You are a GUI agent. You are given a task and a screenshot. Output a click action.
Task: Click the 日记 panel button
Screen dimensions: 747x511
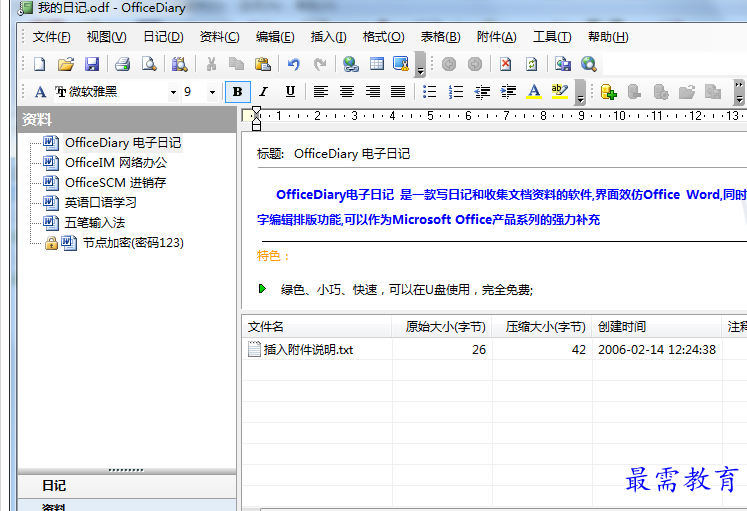[x=54, y=485]
